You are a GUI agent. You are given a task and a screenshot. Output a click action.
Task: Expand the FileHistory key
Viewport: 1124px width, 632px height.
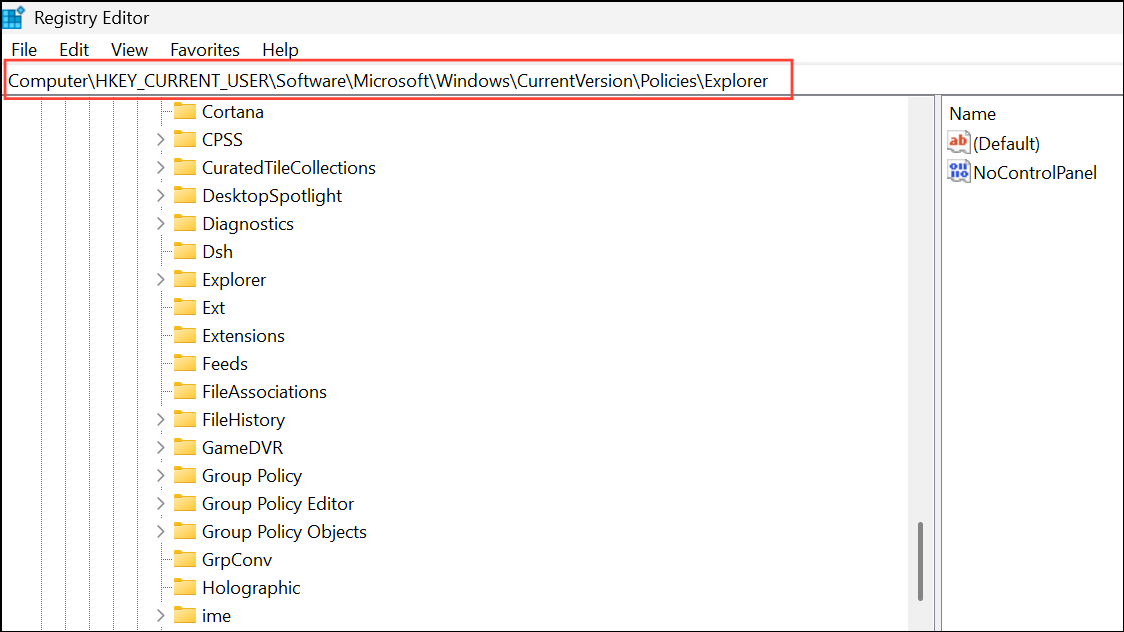(x=161, y=419)
